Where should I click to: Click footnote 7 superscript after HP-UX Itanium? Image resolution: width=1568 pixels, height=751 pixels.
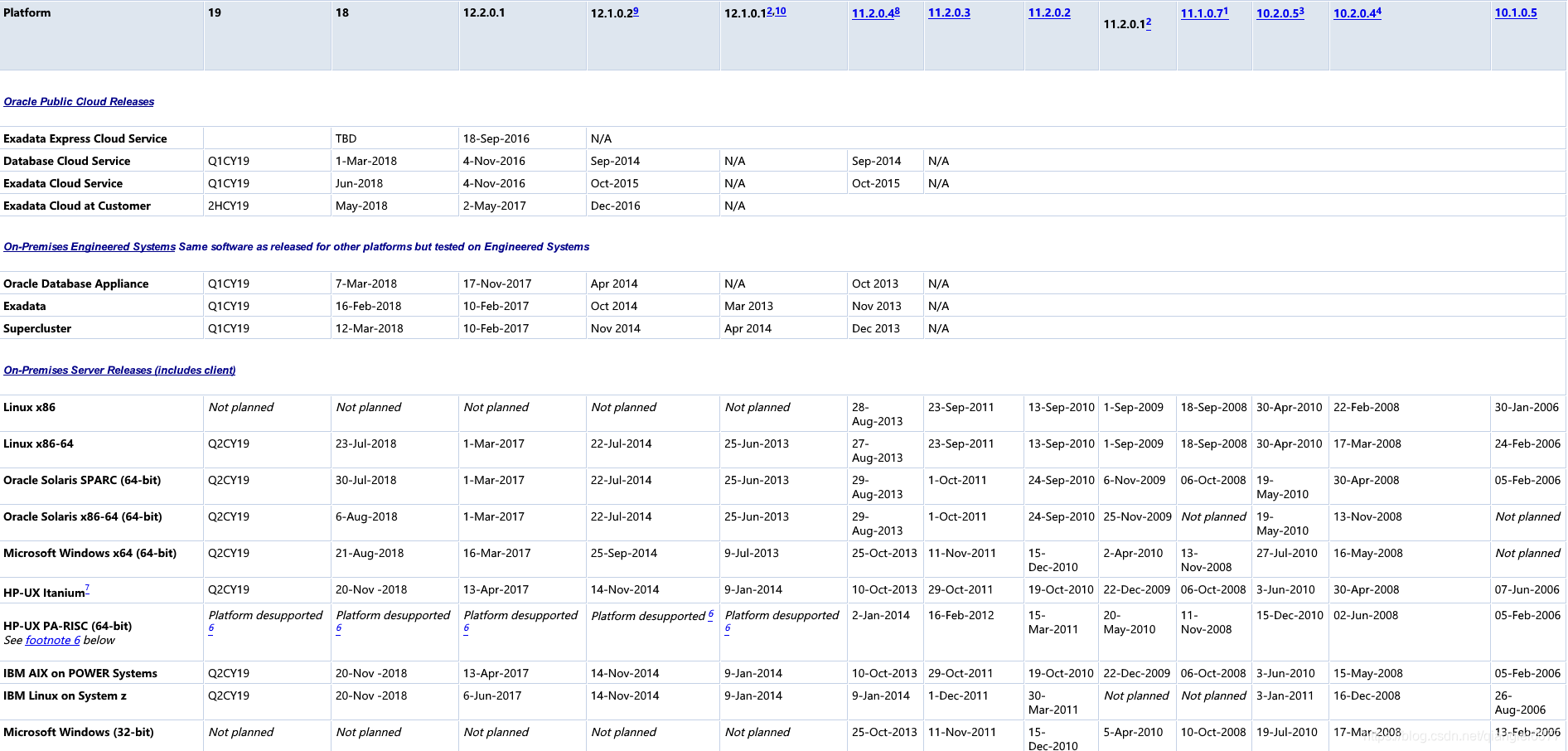87,589
